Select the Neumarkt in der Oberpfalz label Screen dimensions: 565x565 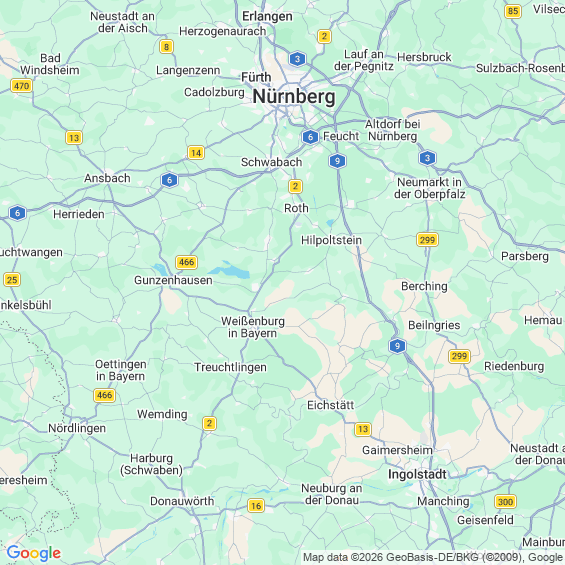click(430, 188)
